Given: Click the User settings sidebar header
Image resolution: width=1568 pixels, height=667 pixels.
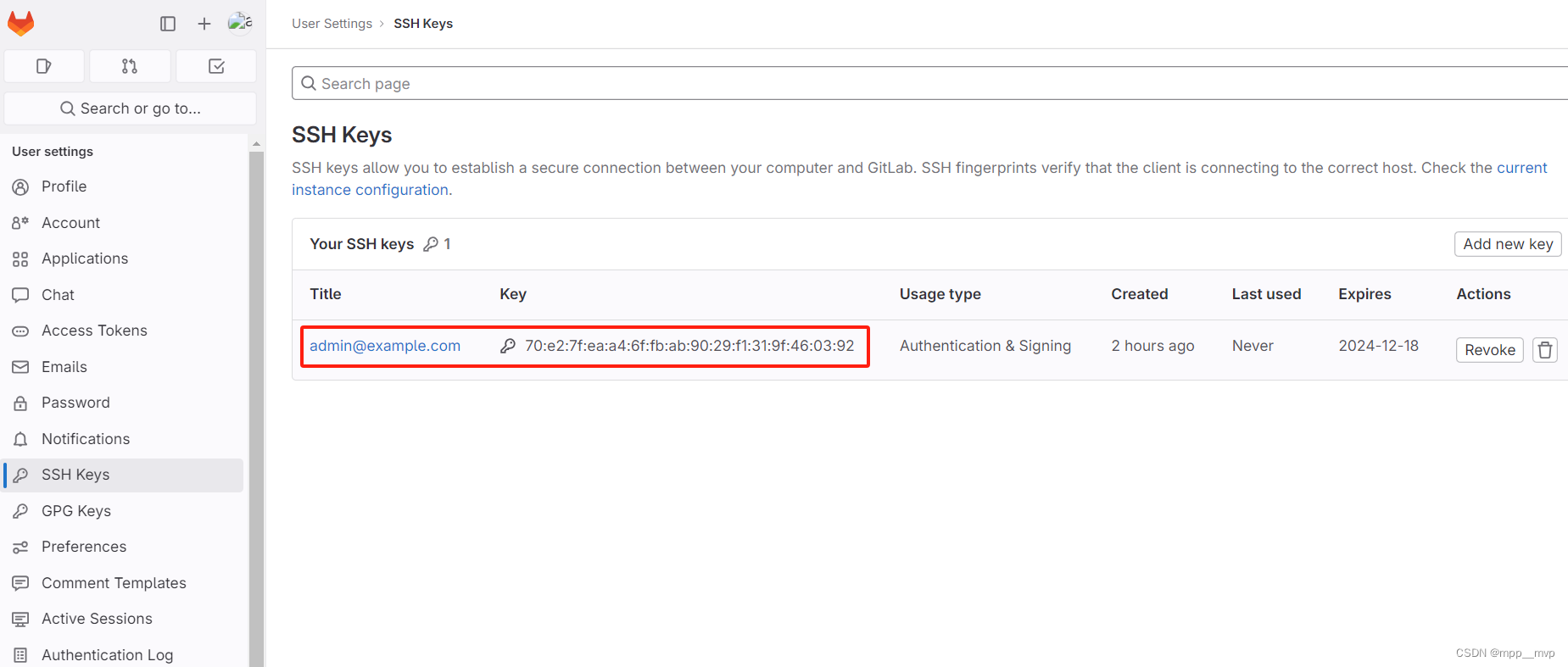Looking at the screenshot, I should click(x=53, y=151).
